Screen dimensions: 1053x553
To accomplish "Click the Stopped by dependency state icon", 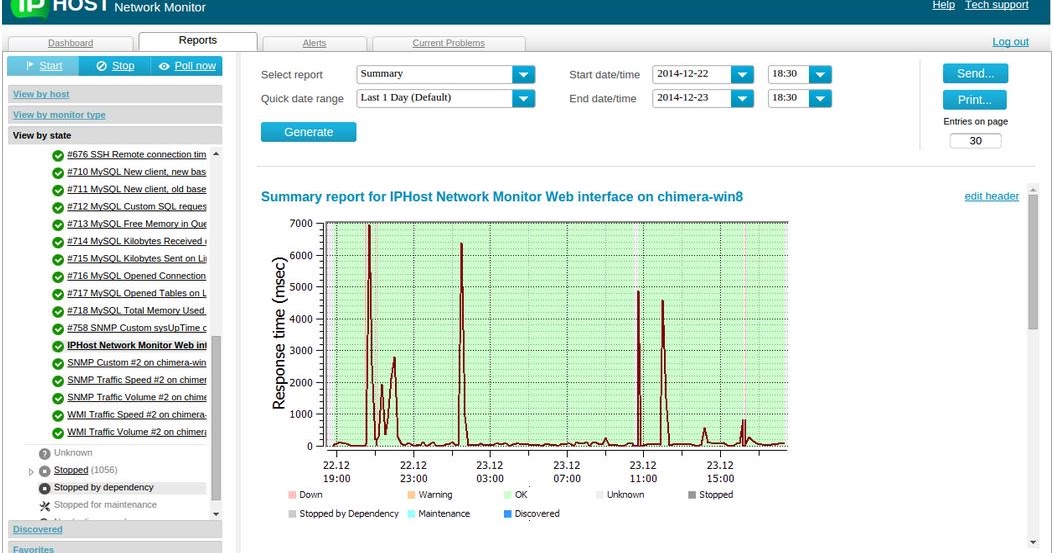I will click(x=44, y=488).
